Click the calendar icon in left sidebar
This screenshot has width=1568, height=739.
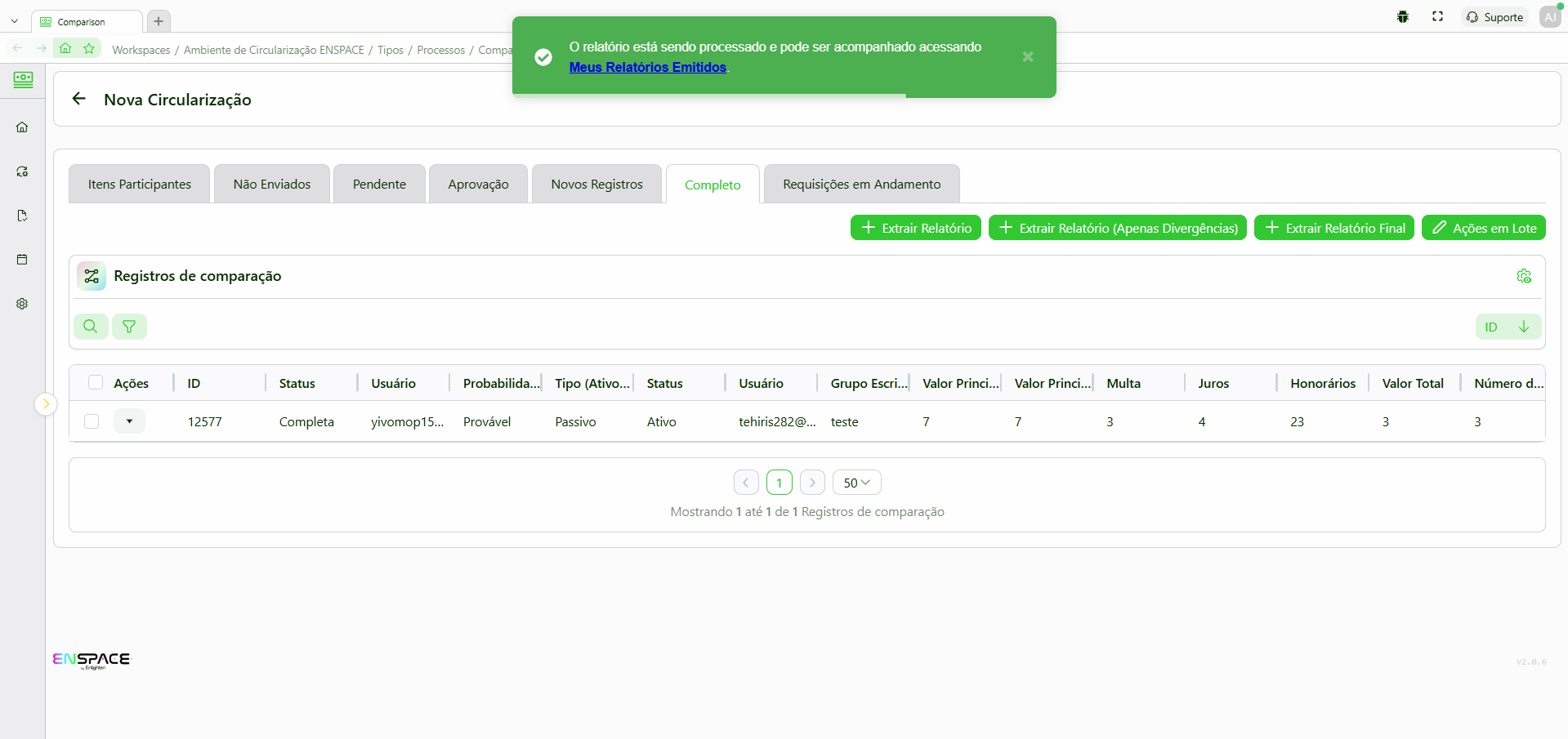pyautogui.click(x=22, y=260)
